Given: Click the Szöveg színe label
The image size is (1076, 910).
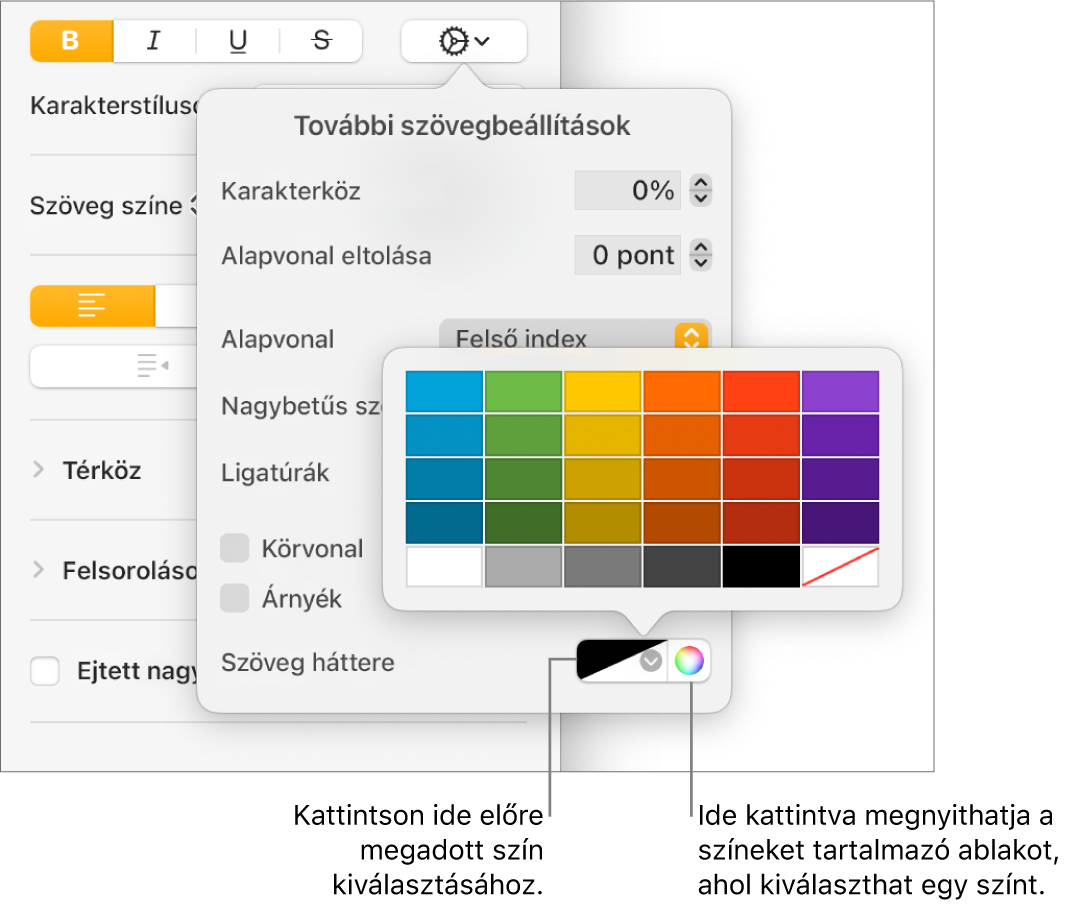Looking at the screenshot, I should pyautogui.click(x=106, y=206).
